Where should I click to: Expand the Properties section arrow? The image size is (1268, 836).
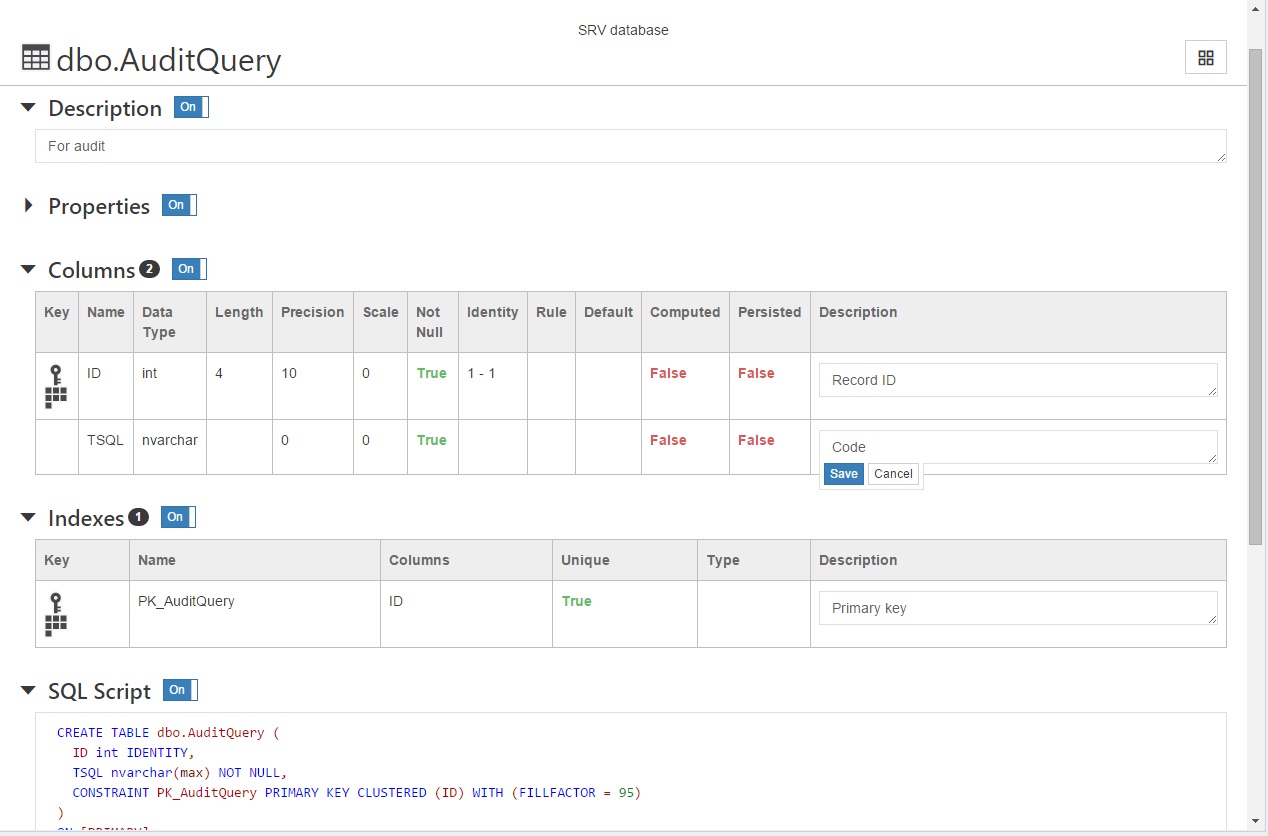point(28,206)
